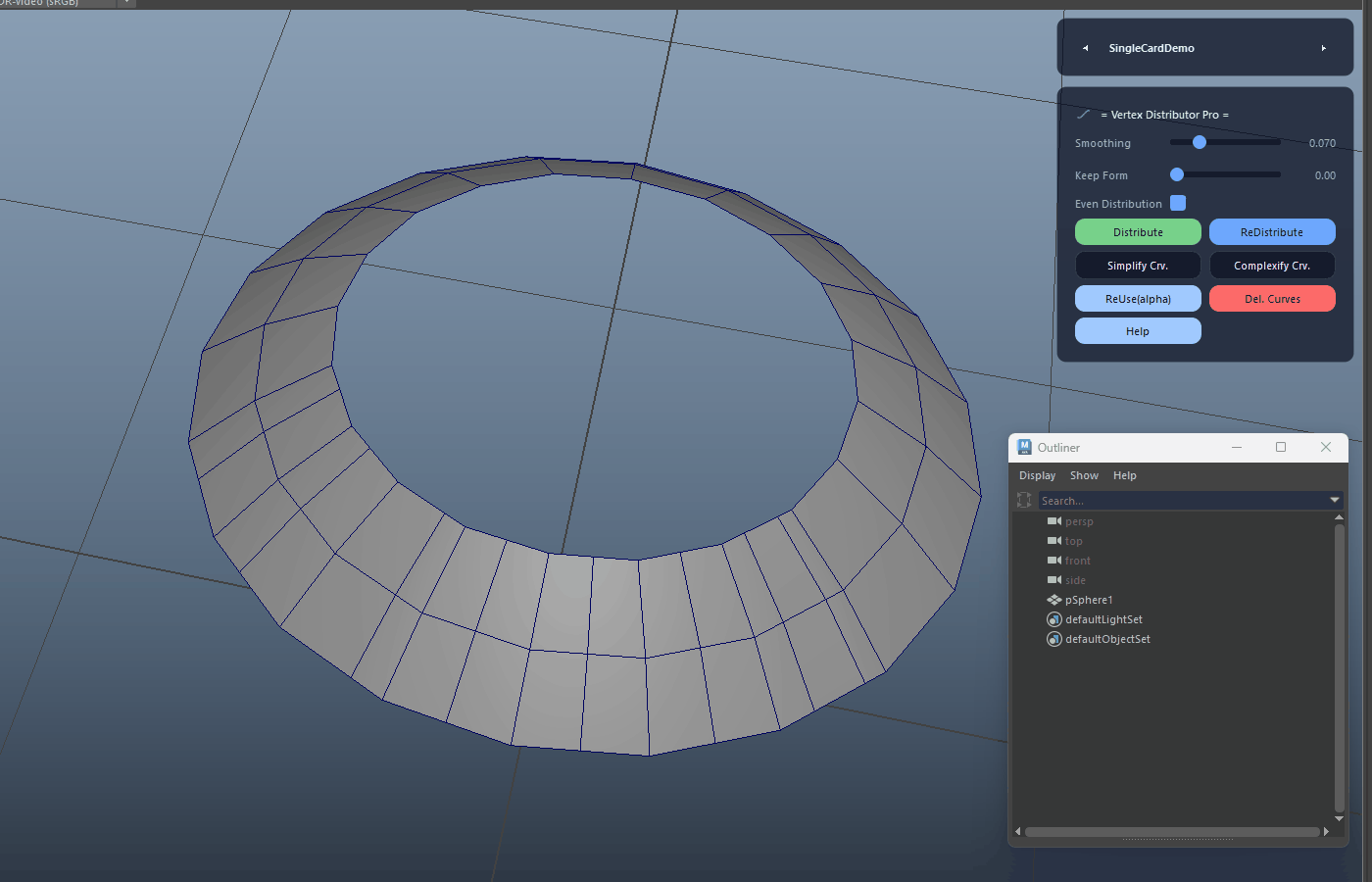Viewport: 1372px width, 882px height.
Task: Click the filter icon left of Outliner search
Action: click(1024, 500)
